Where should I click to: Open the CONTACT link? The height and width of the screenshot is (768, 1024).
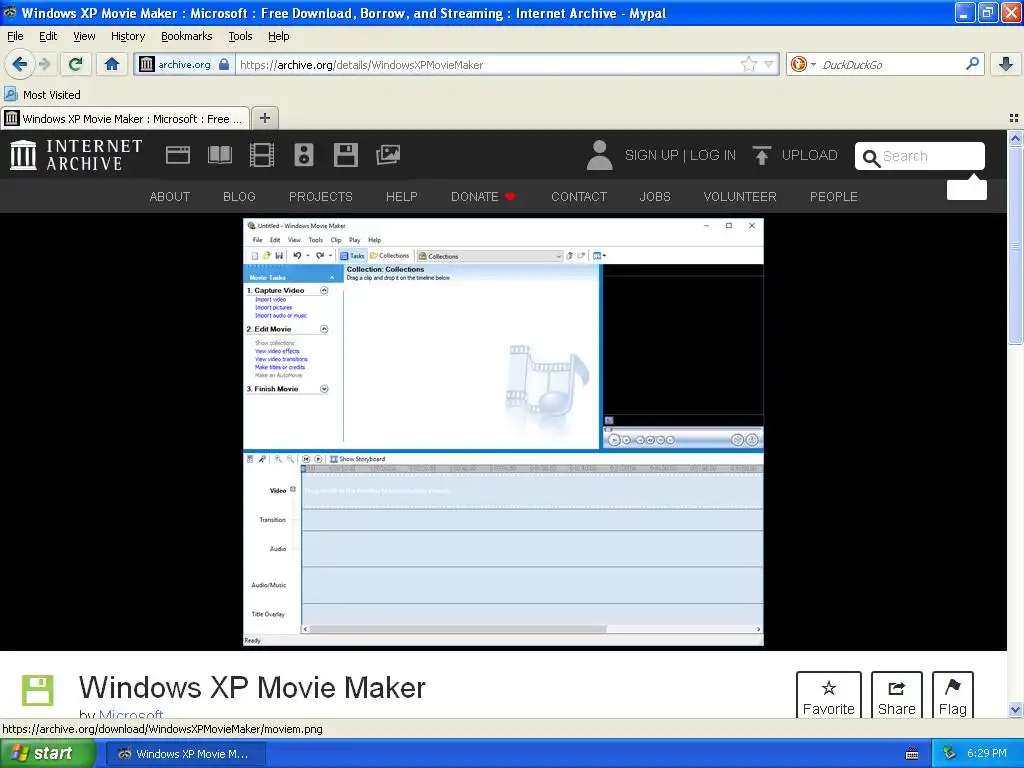(x=579, y=197)
